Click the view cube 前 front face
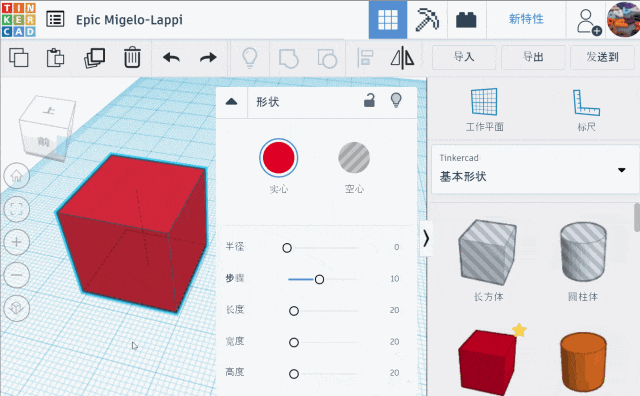This screenshot has height=396, width=640. [x=44, y=142]
